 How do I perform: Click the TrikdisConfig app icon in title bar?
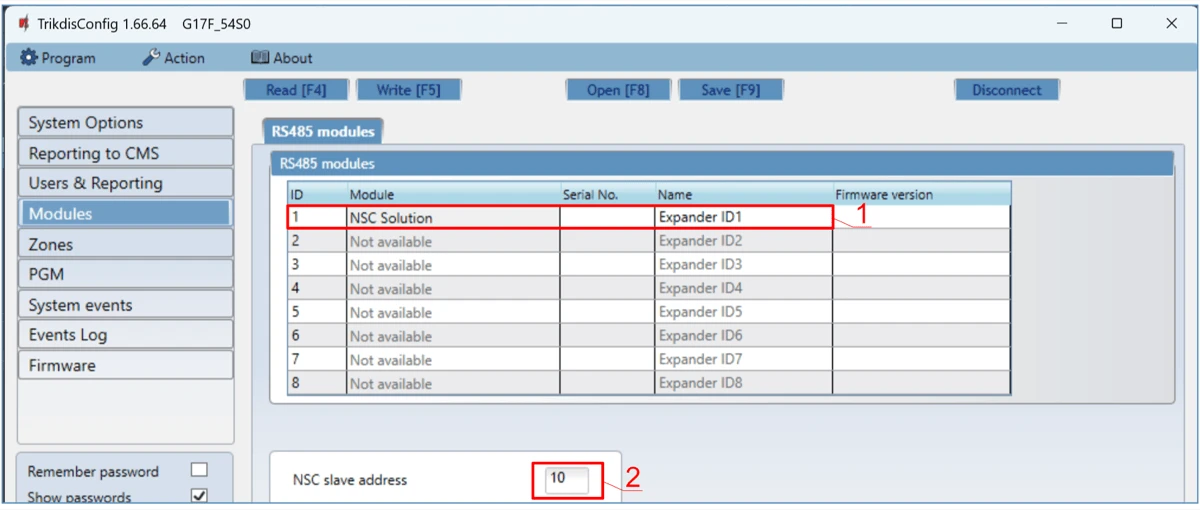coord(22,23)
